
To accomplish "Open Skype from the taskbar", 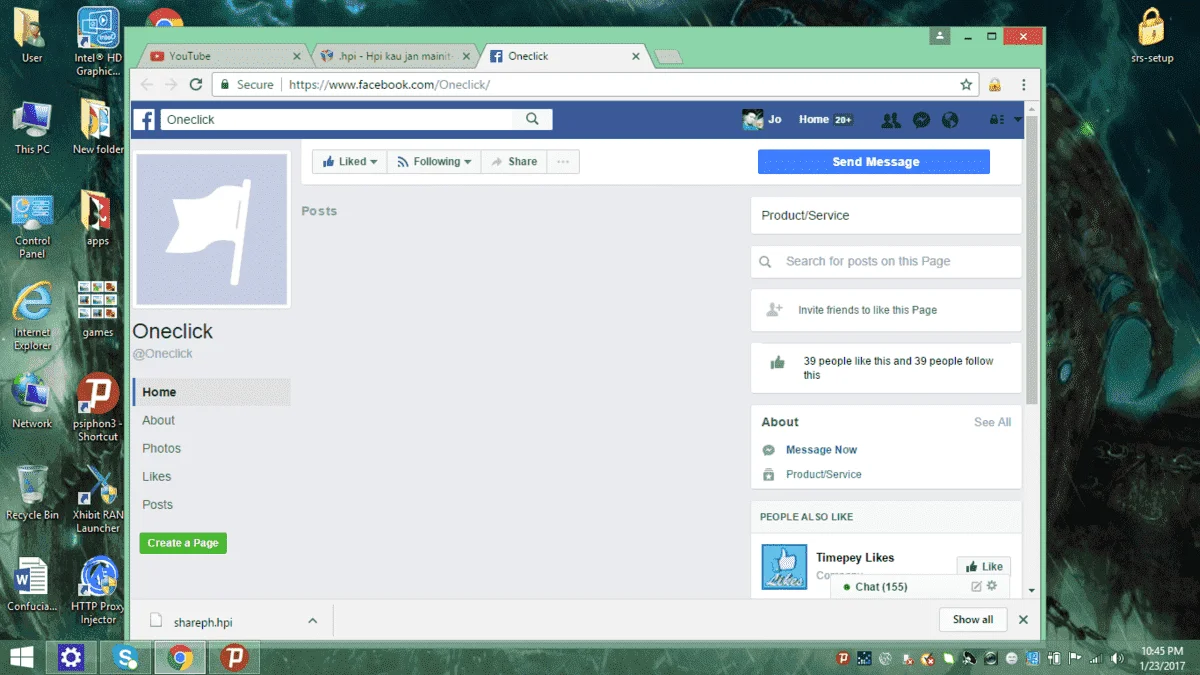I will point(126,657).
